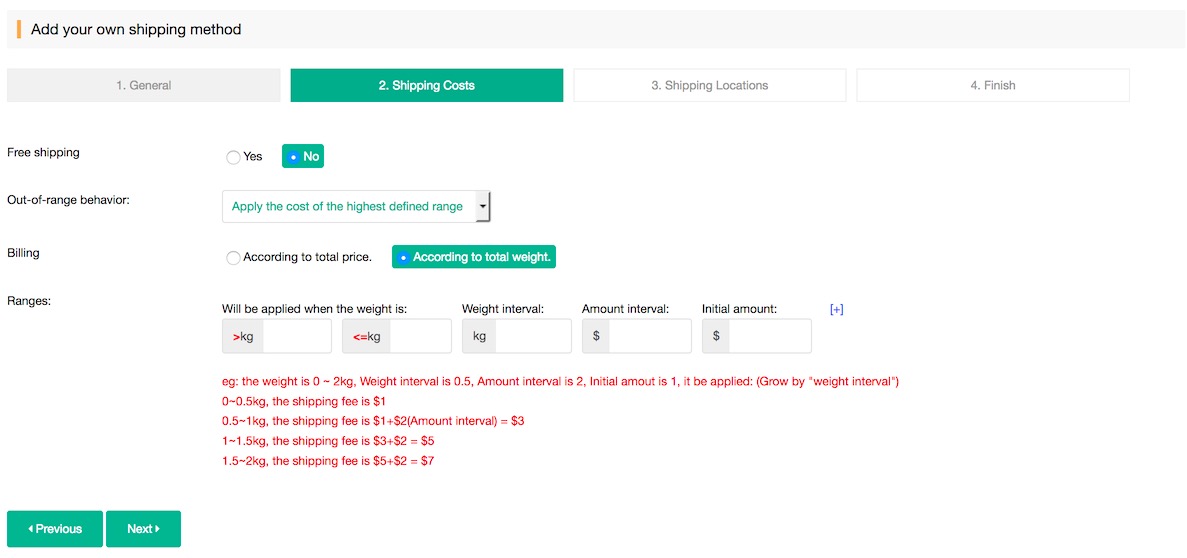Focus the greater-than kg weight field
This screenshot has width=1187, height=558.
click(296, 337)
